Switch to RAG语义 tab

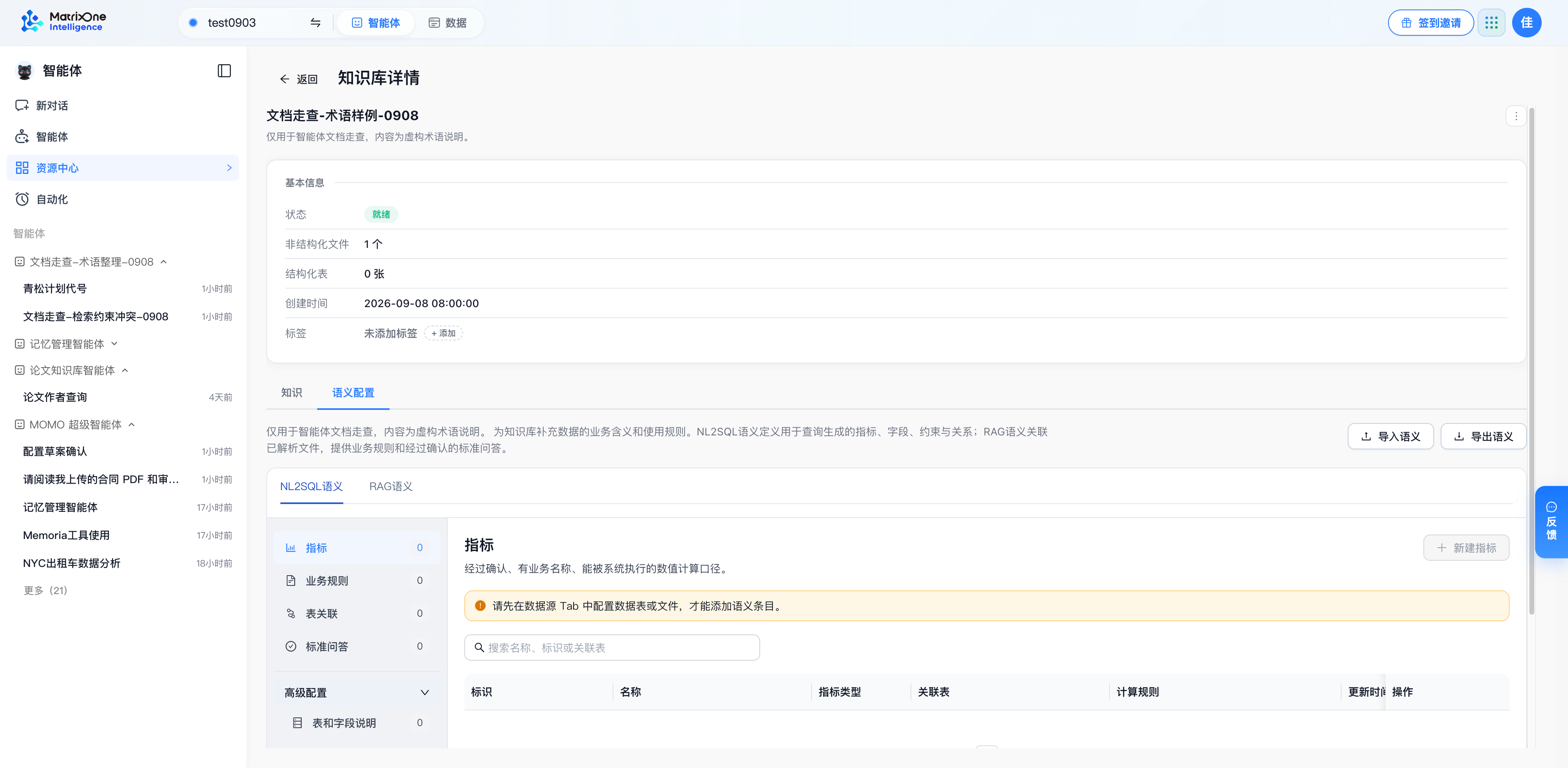coord(391,486)
